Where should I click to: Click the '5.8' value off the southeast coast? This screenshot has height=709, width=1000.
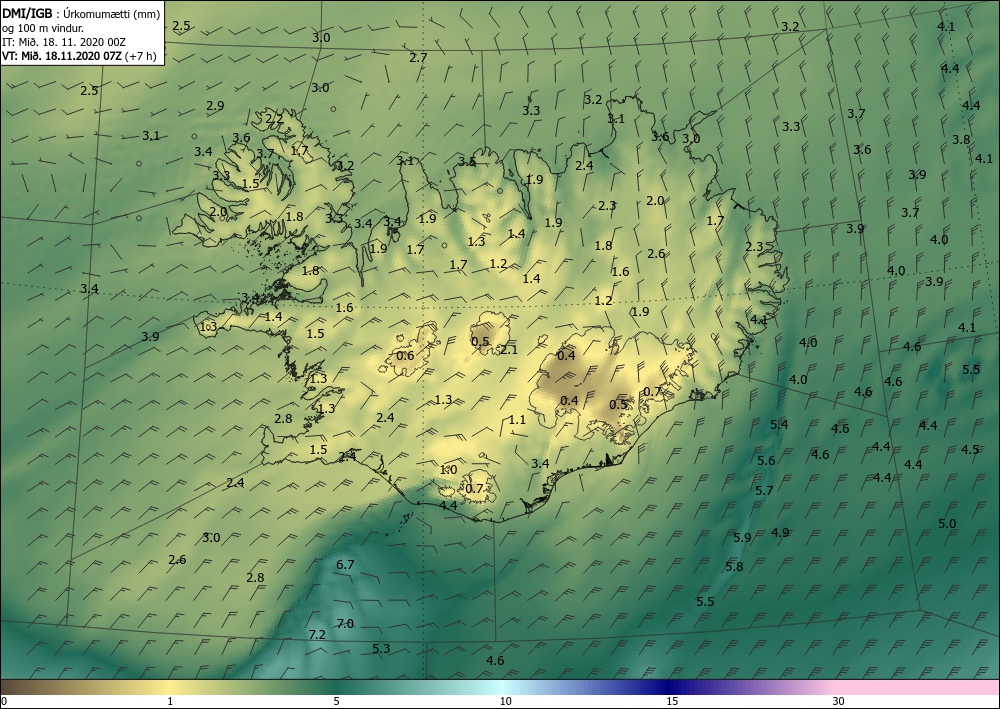click(734, 566)
